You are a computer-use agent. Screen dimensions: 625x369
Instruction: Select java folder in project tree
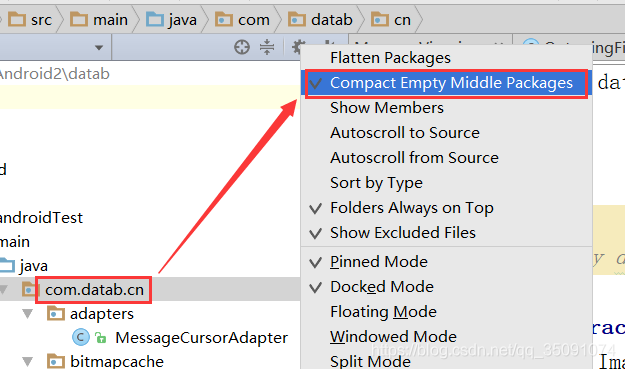click(x=34, y=266)
